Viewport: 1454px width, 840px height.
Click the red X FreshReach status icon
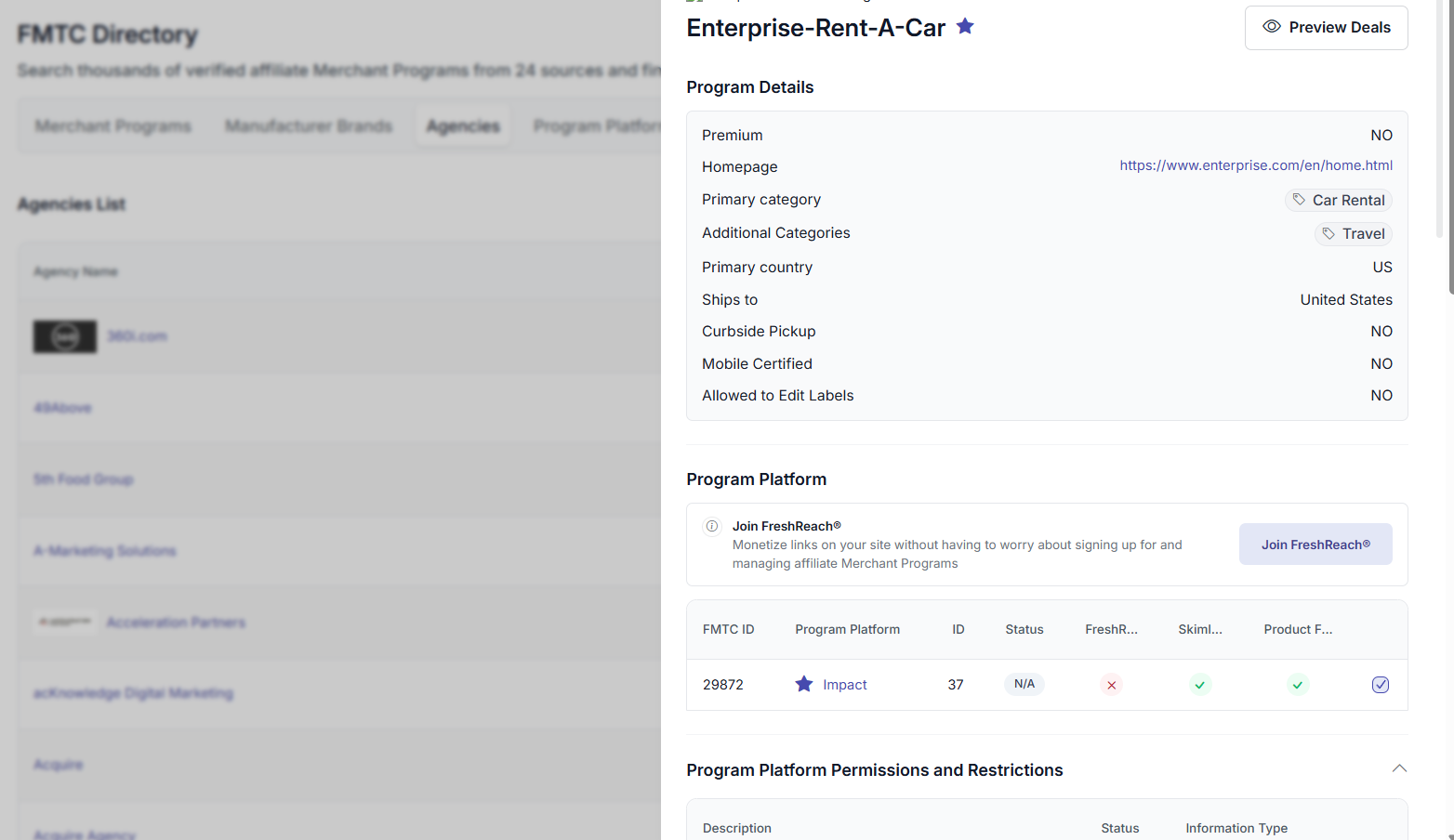click(x=1111, y=685)
